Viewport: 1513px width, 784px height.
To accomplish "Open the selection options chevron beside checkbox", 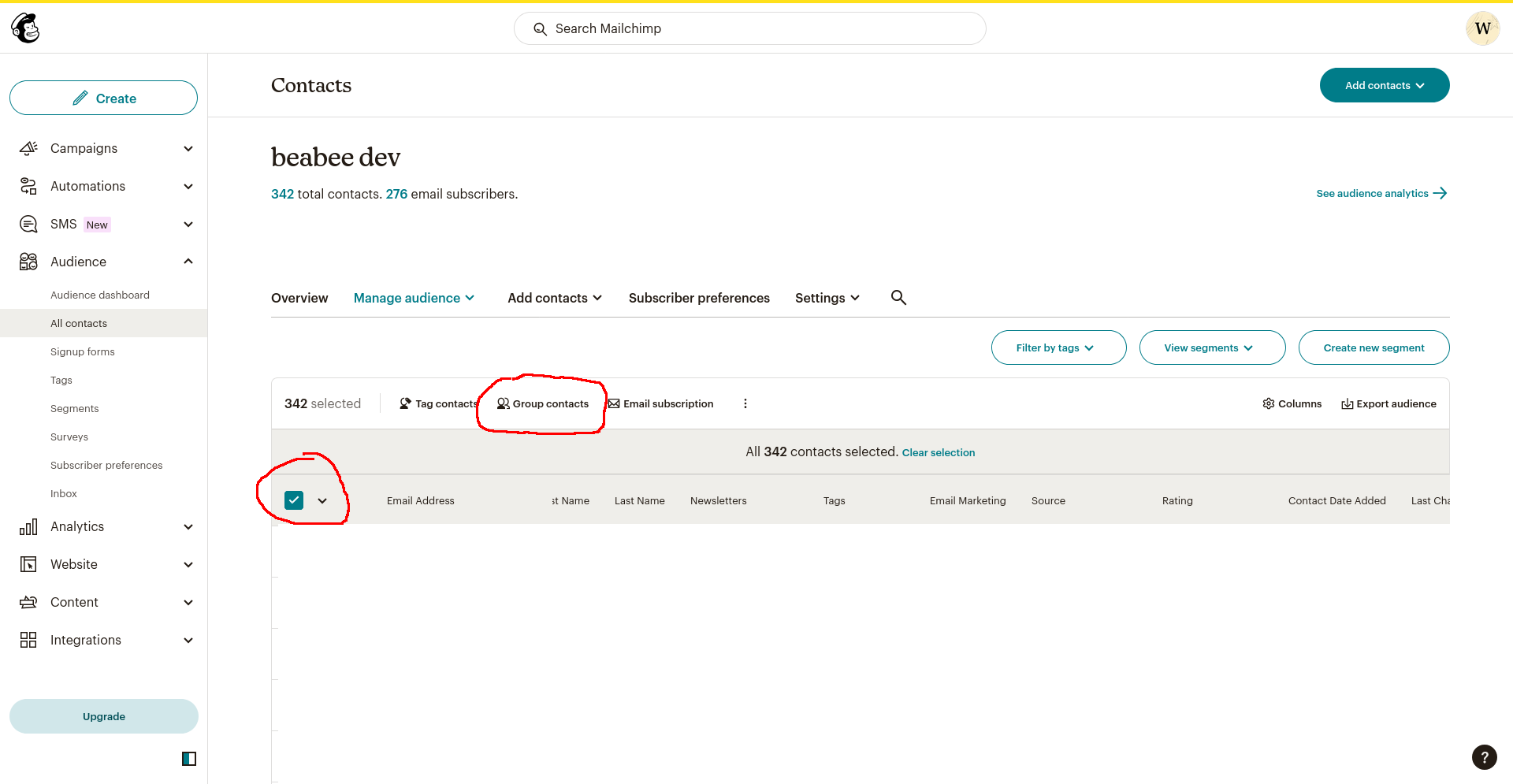I will click(x=322, y=500).
